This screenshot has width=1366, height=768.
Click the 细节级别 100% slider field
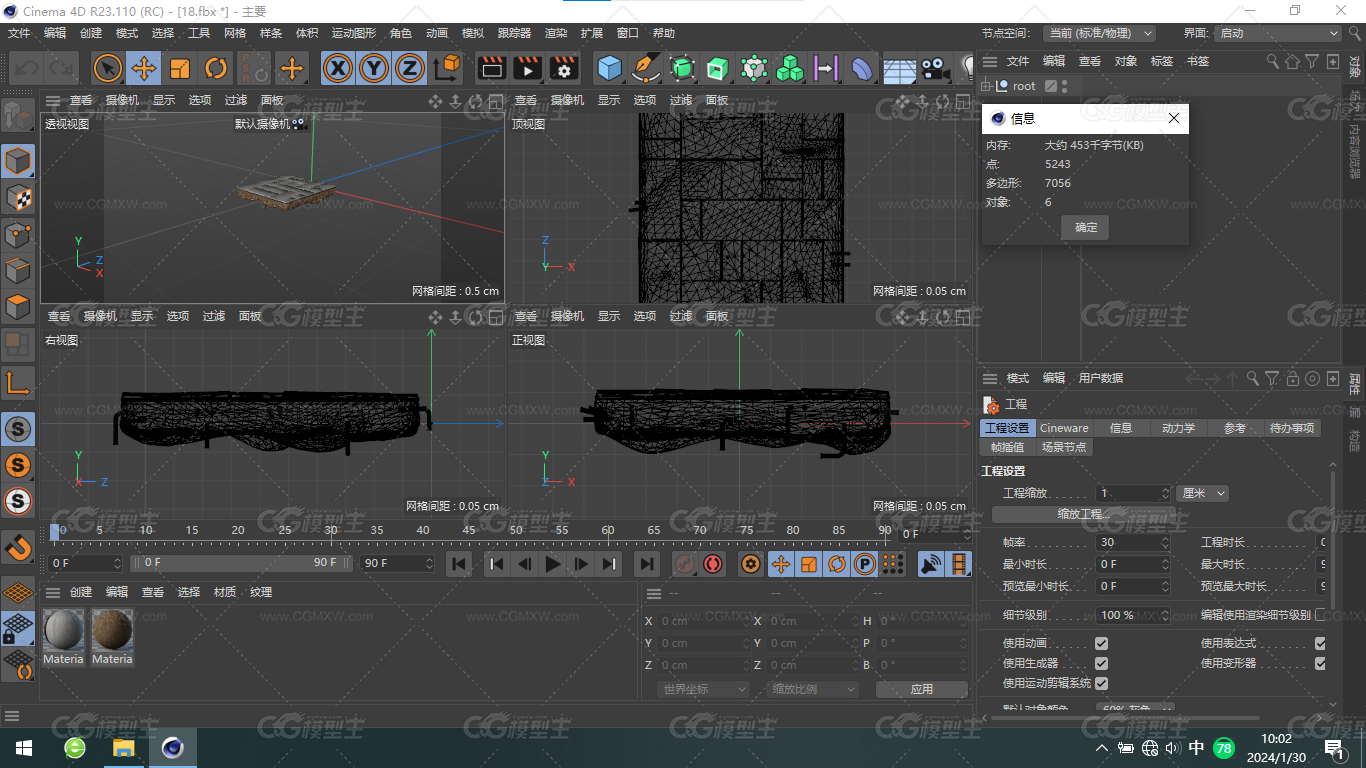tap(1132, 615)
